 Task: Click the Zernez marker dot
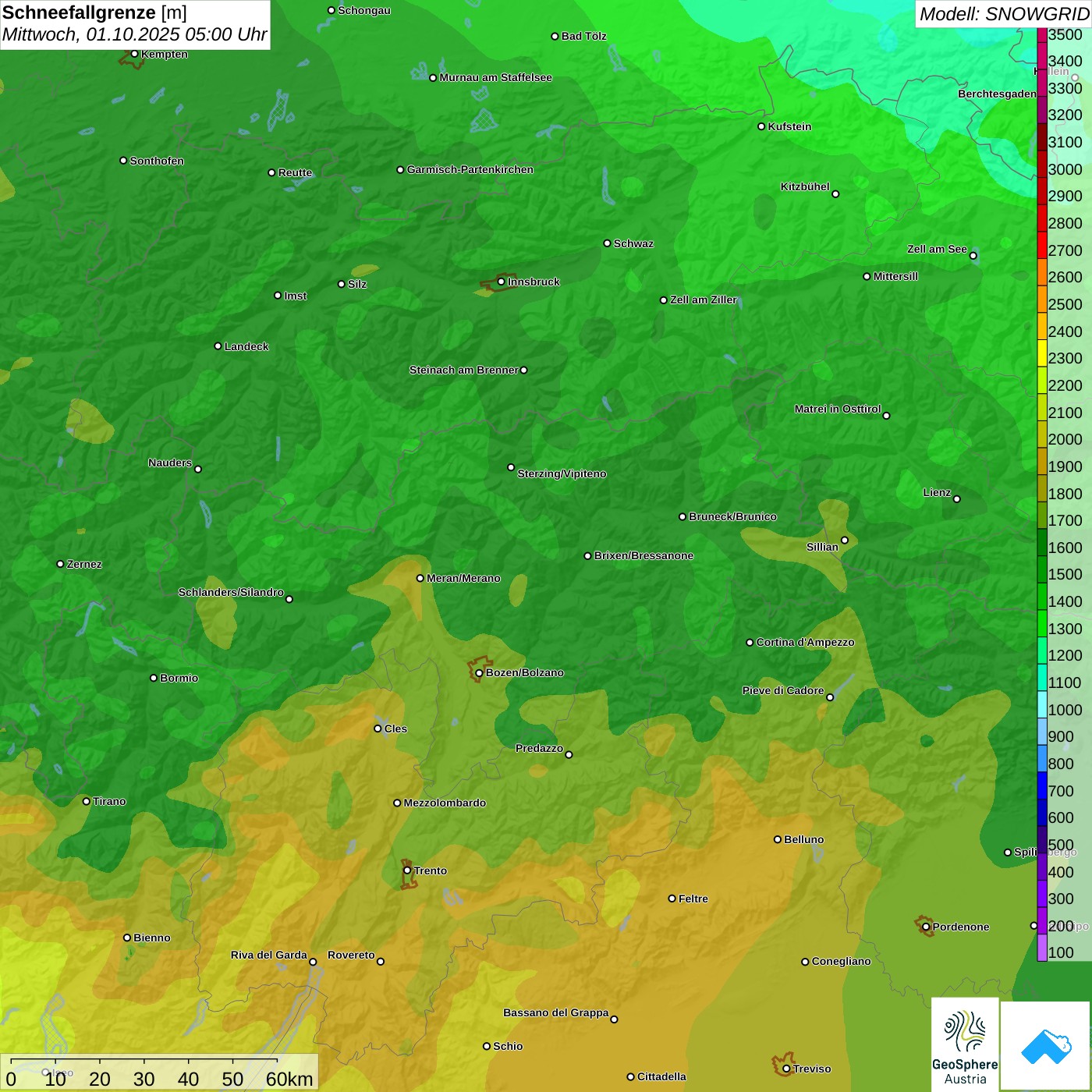[x=60, y=564]
